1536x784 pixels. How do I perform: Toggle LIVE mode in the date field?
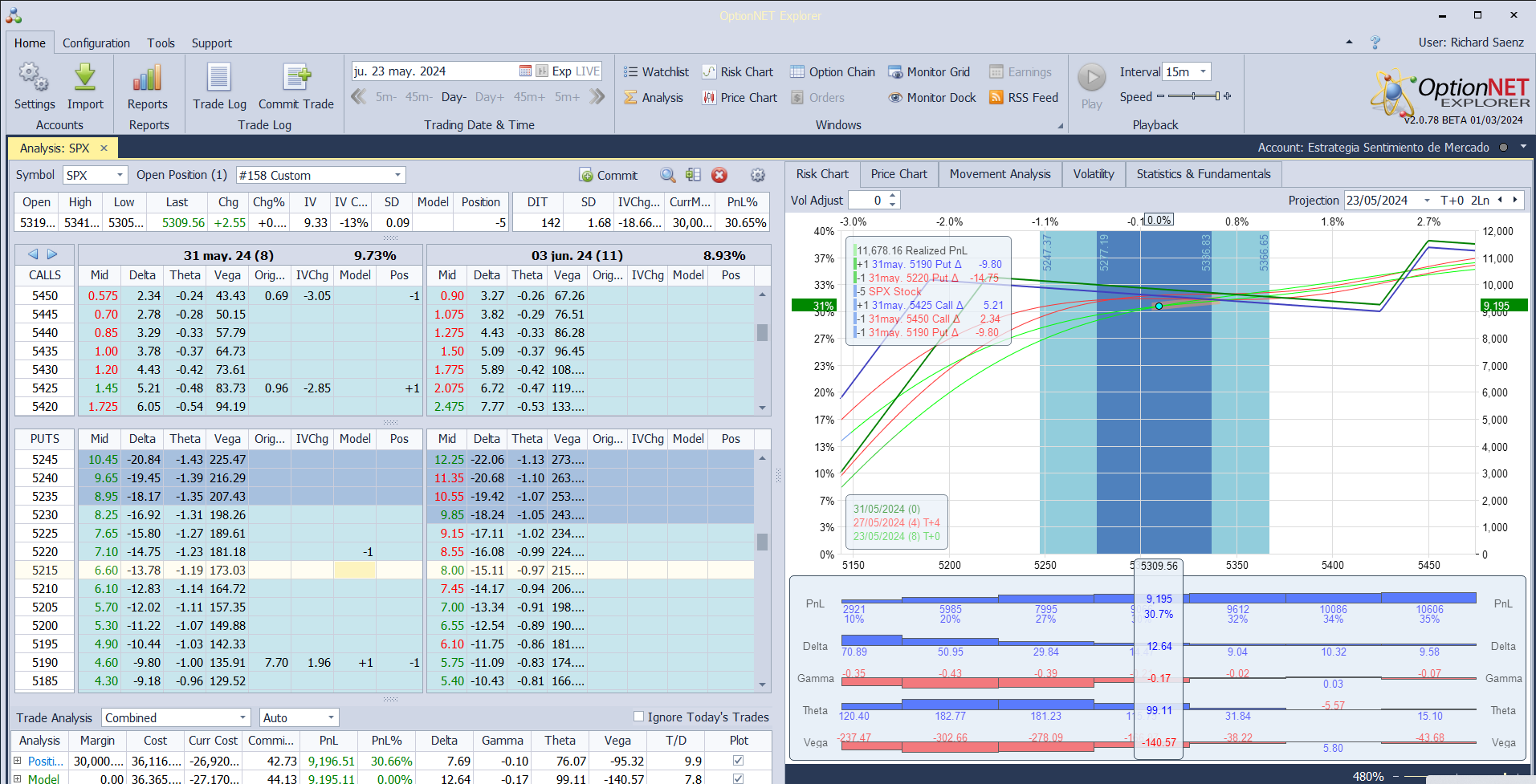click(587, 71)
